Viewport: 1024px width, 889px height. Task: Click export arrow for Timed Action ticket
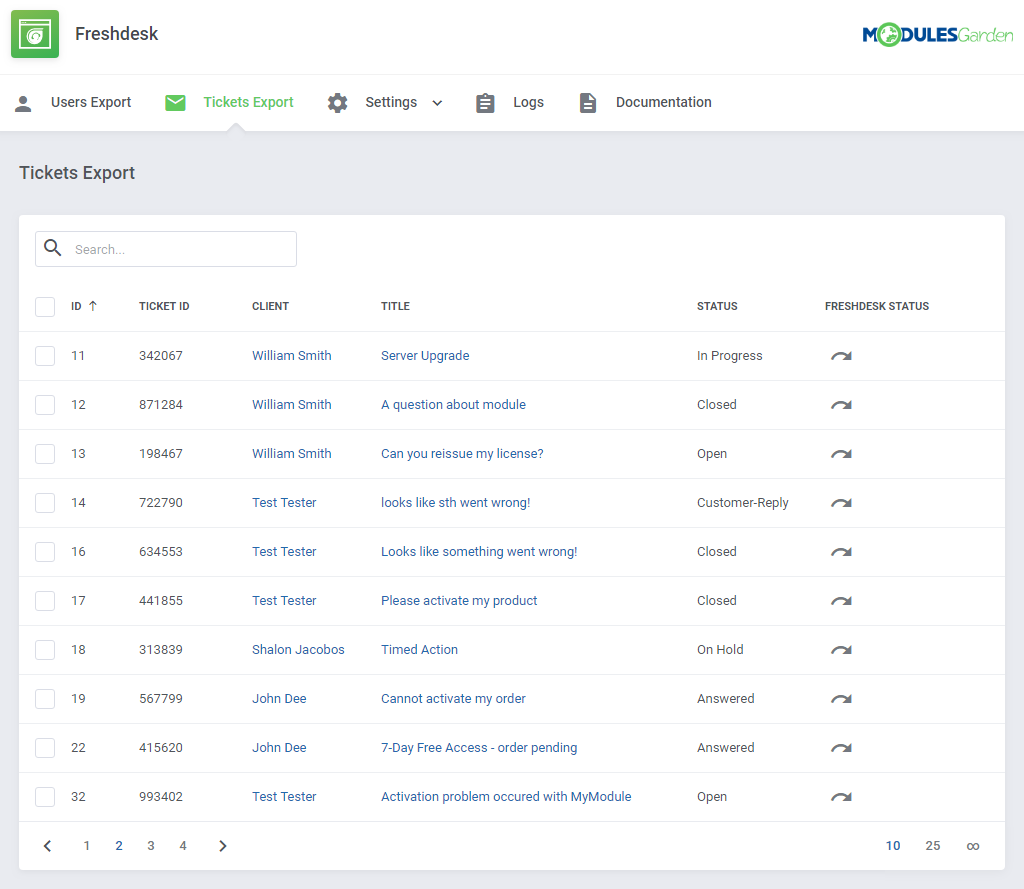pos(841,650)
